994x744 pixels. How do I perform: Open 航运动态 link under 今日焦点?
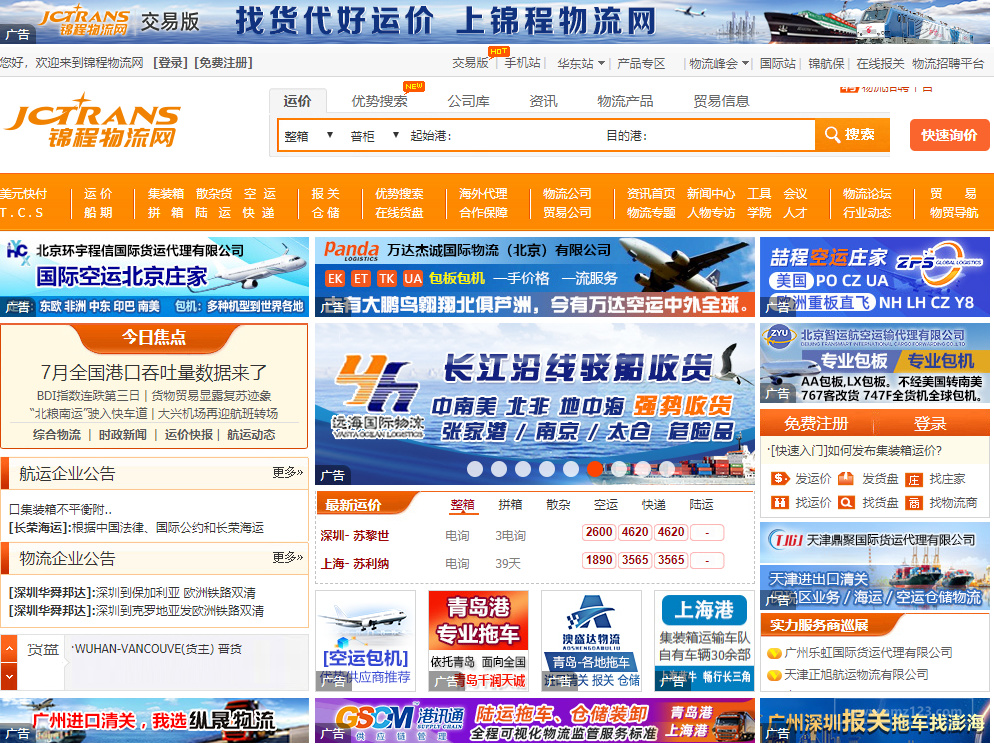point(251,435)
